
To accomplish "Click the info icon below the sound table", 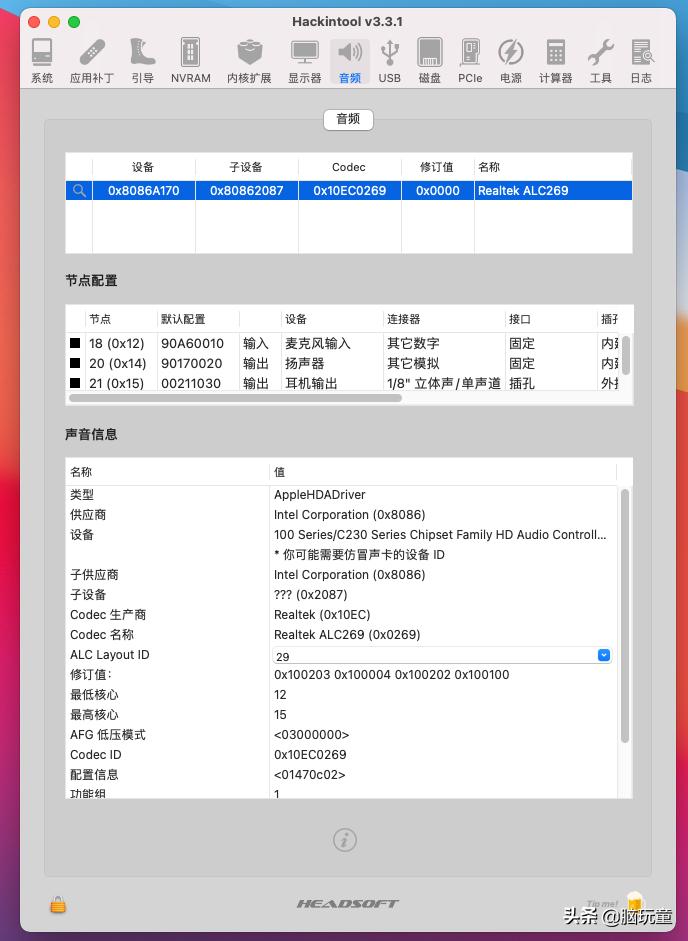I will tap(345, 839).
